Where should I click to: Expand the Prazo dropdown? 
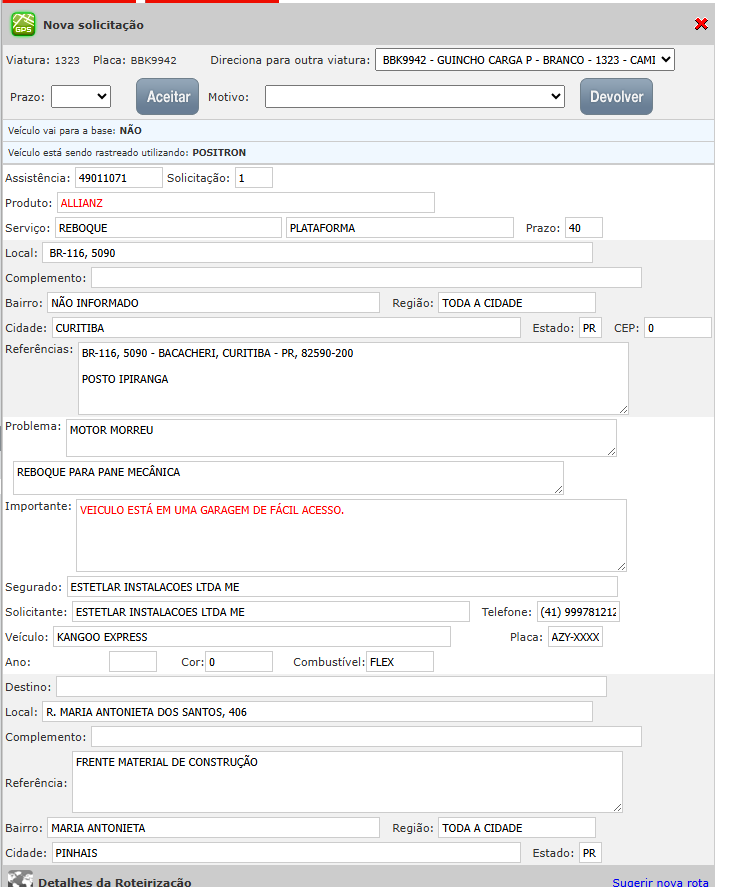point(81,96)
